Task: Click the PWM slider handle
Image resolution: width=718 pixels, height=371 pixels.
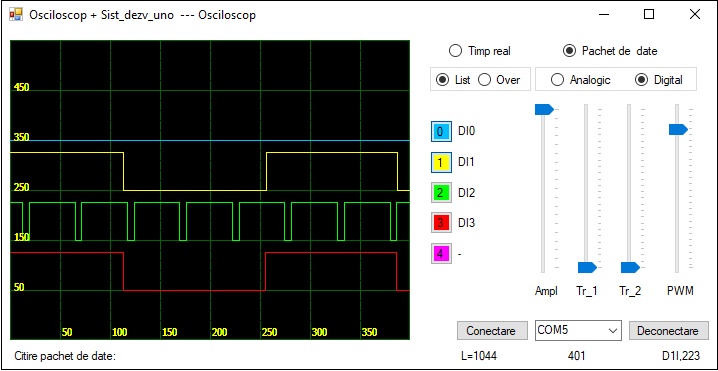Action: point(678,130)
